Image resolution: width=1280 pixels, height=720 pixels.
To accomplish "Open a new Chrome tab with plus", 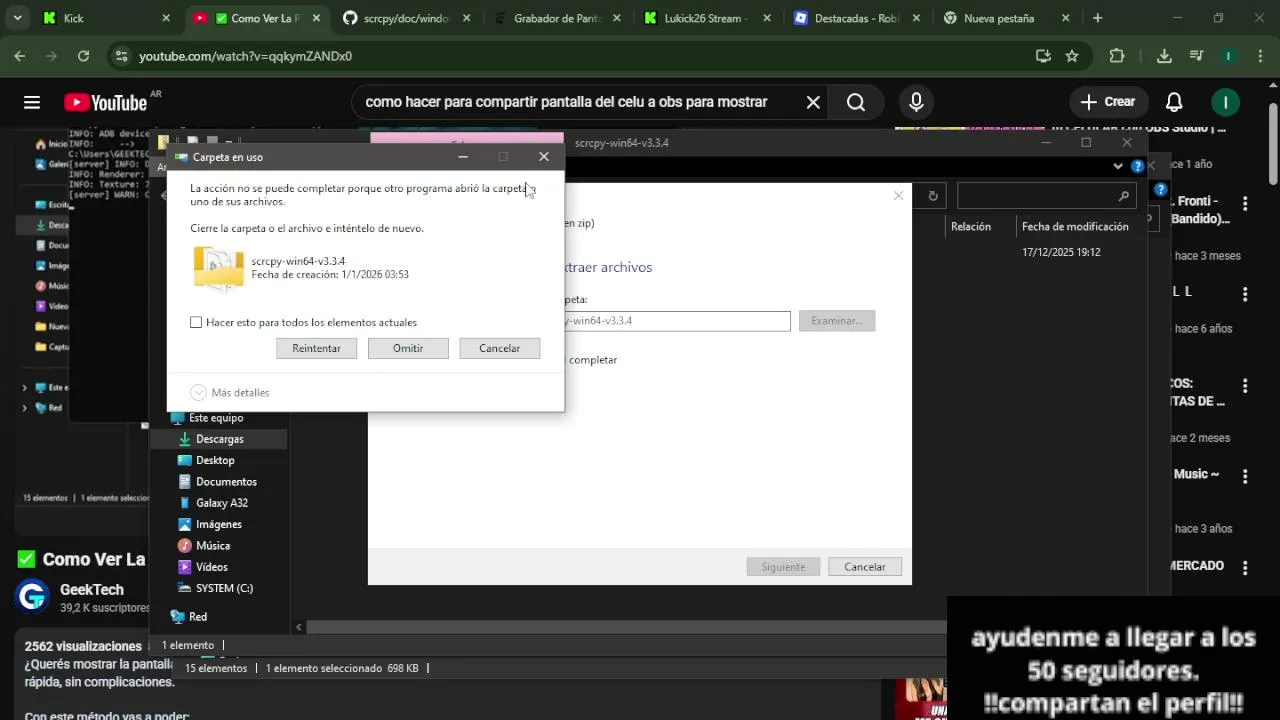I will coord(1097,18).
